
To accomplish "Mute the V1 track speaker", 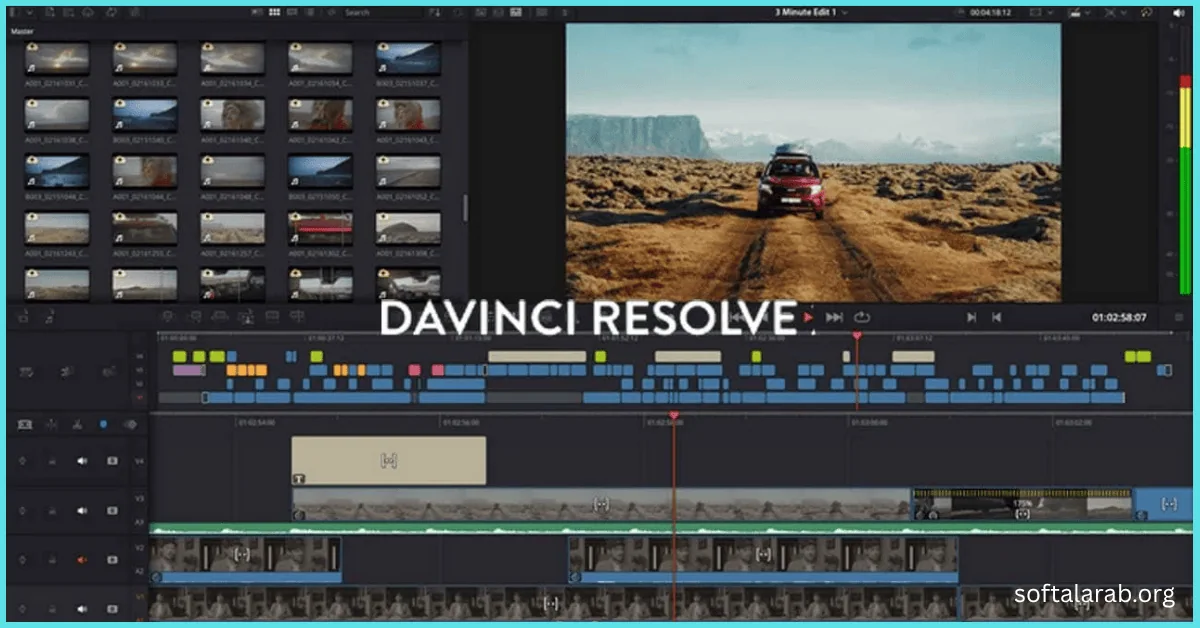I will coord(83,608).
